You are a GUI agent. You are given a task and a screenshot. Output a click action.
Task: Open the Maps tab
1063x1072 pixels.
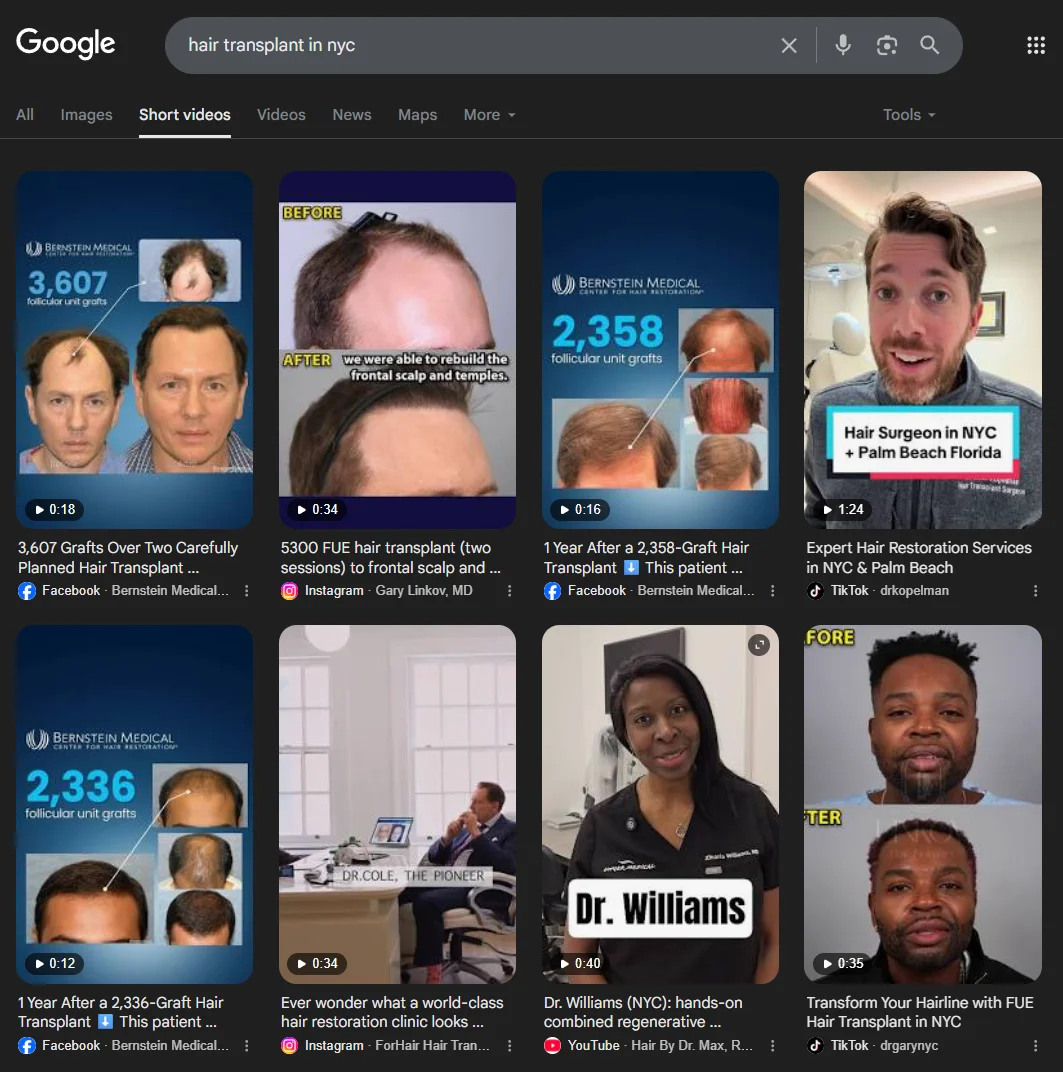pyautogui.click(x=417, y=115)
